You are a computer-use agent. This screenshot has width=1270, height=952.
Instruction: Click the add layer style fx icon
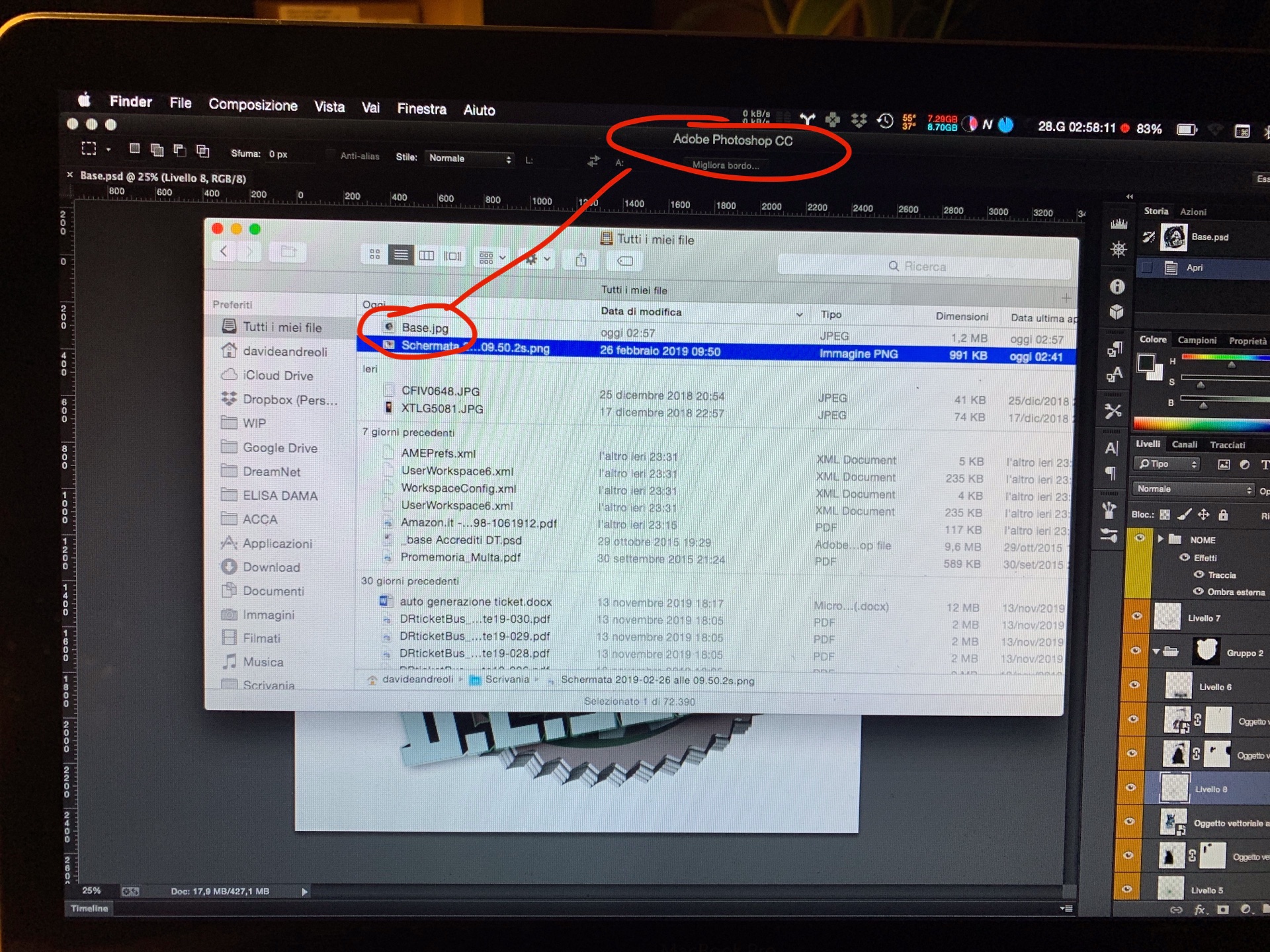[1200, 910]
